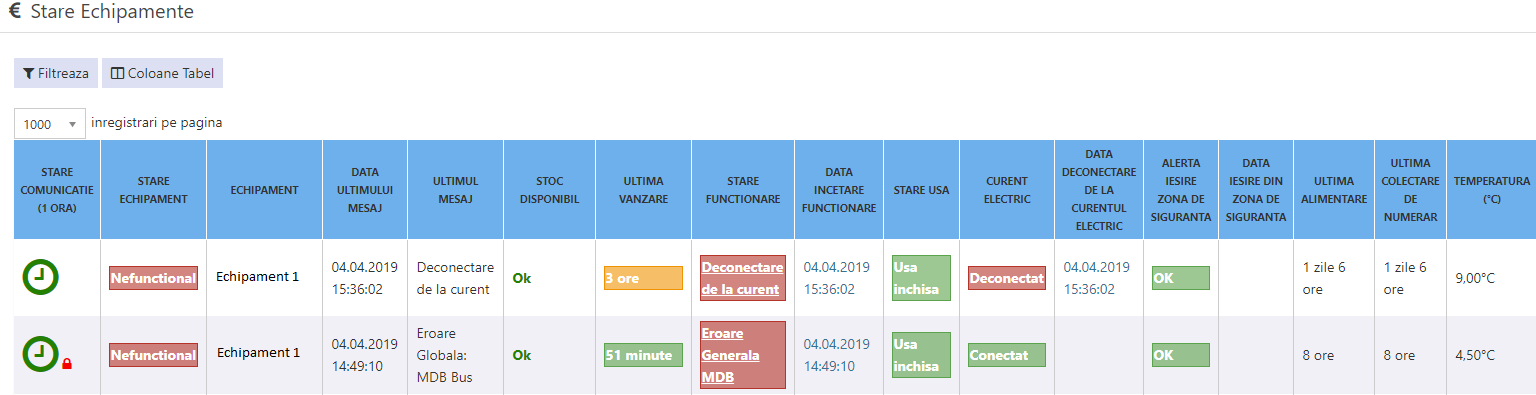Click the 4,50°C temperature value

pos(1475,355)
